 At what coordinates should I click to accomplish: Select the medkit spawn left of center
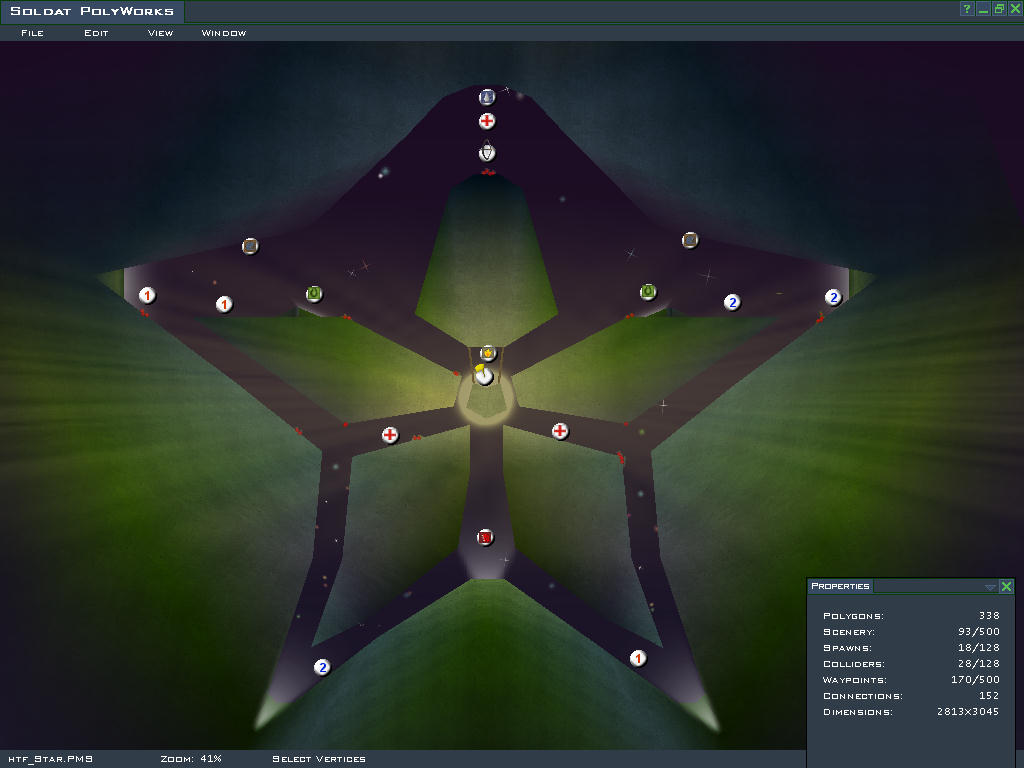click(390, 435)
